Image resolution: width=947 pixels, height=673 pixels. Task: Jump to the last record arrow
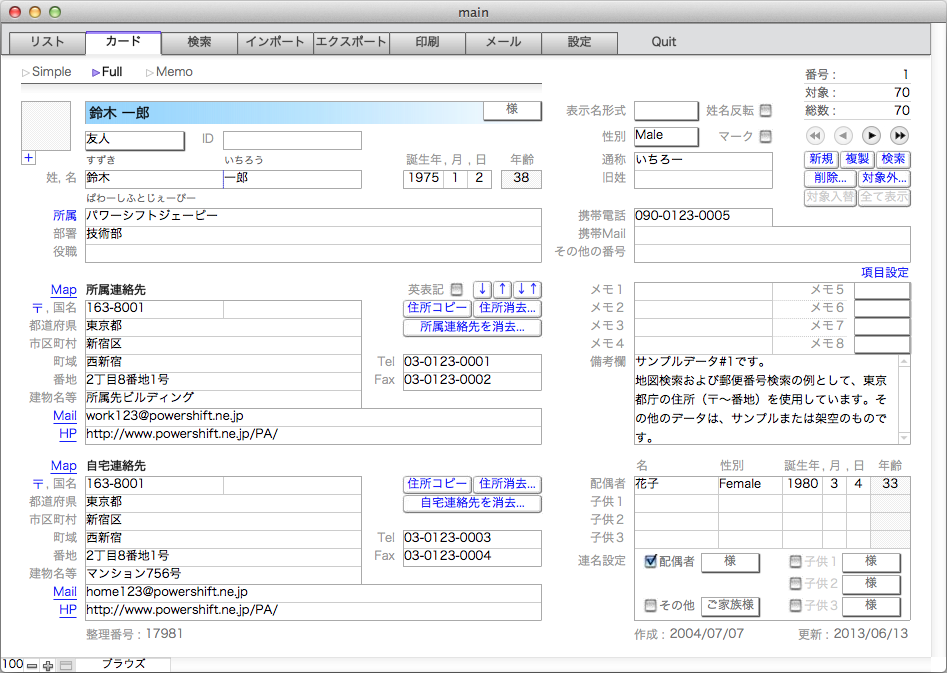coord(900,135)
